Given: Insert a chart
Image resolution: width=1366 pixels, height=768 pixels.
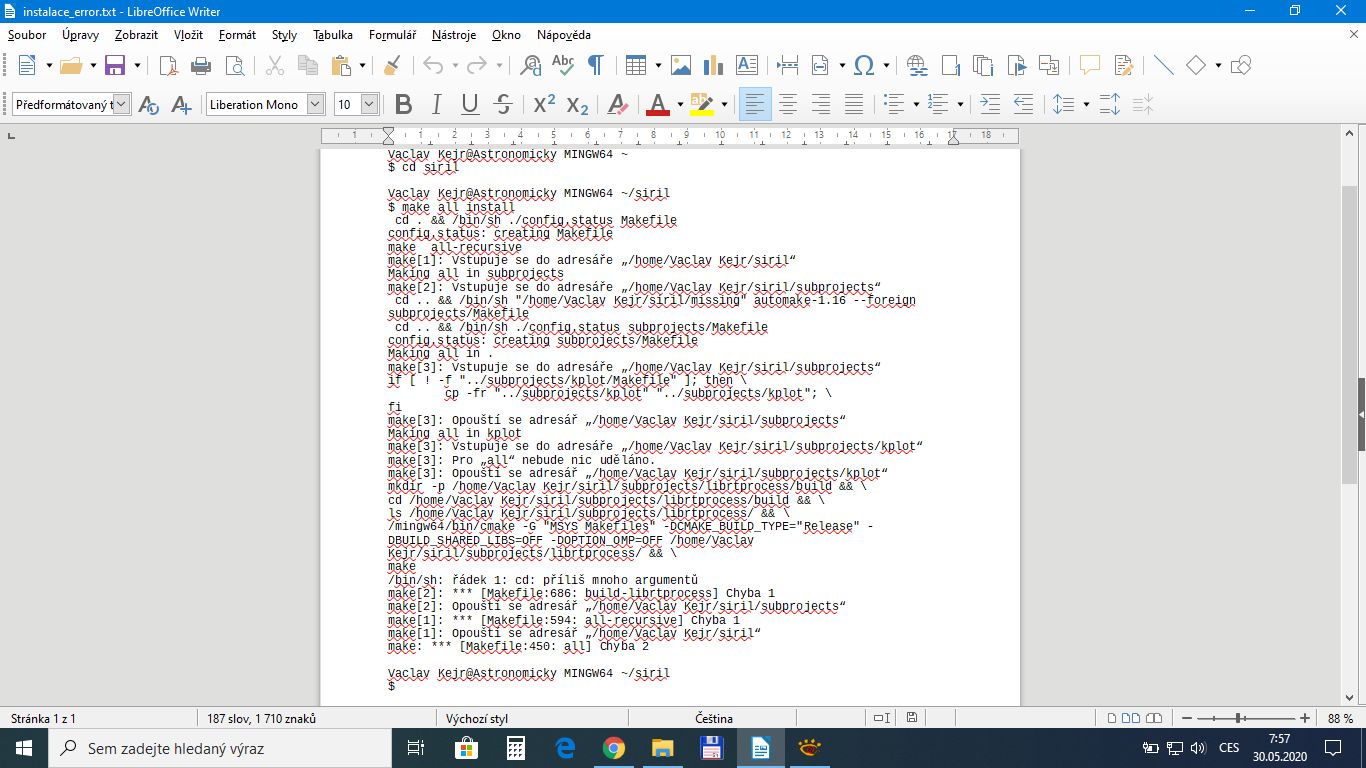Looking at the screenshot, I should coord(713,66).
